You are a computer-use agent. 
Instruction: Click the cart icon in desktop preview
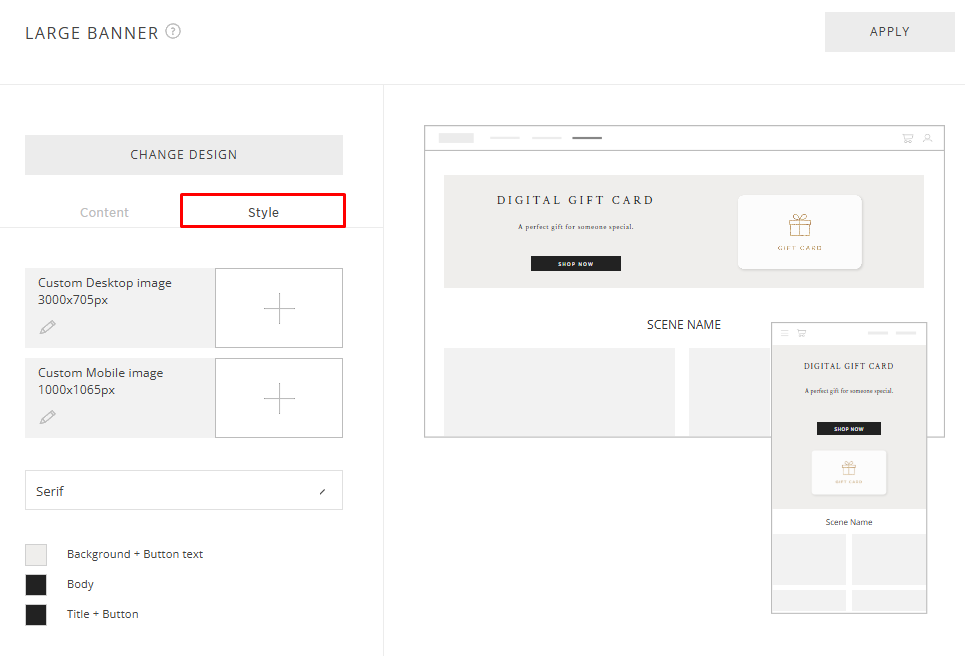pyautogui.click(x=907, y=138)
